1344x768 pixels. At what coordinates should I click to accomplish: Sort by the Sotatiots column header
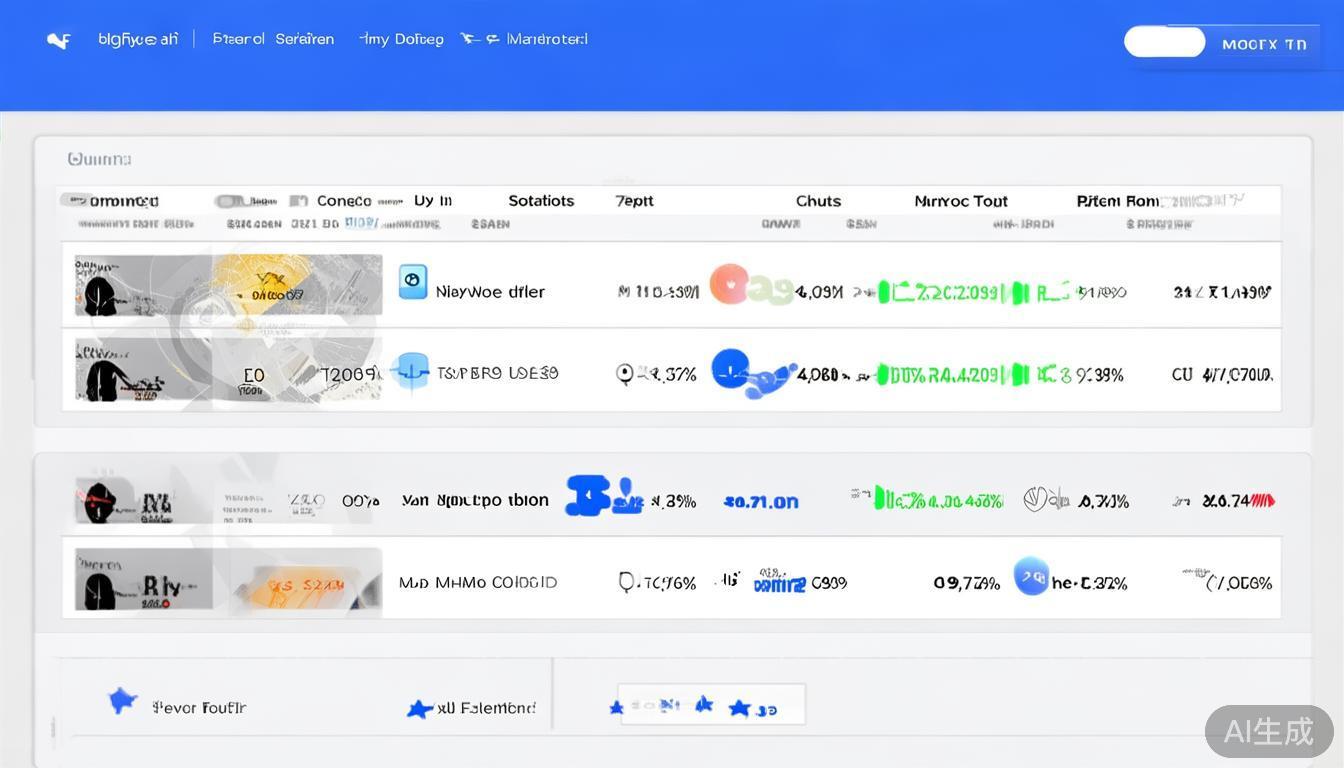pos(541,201)
